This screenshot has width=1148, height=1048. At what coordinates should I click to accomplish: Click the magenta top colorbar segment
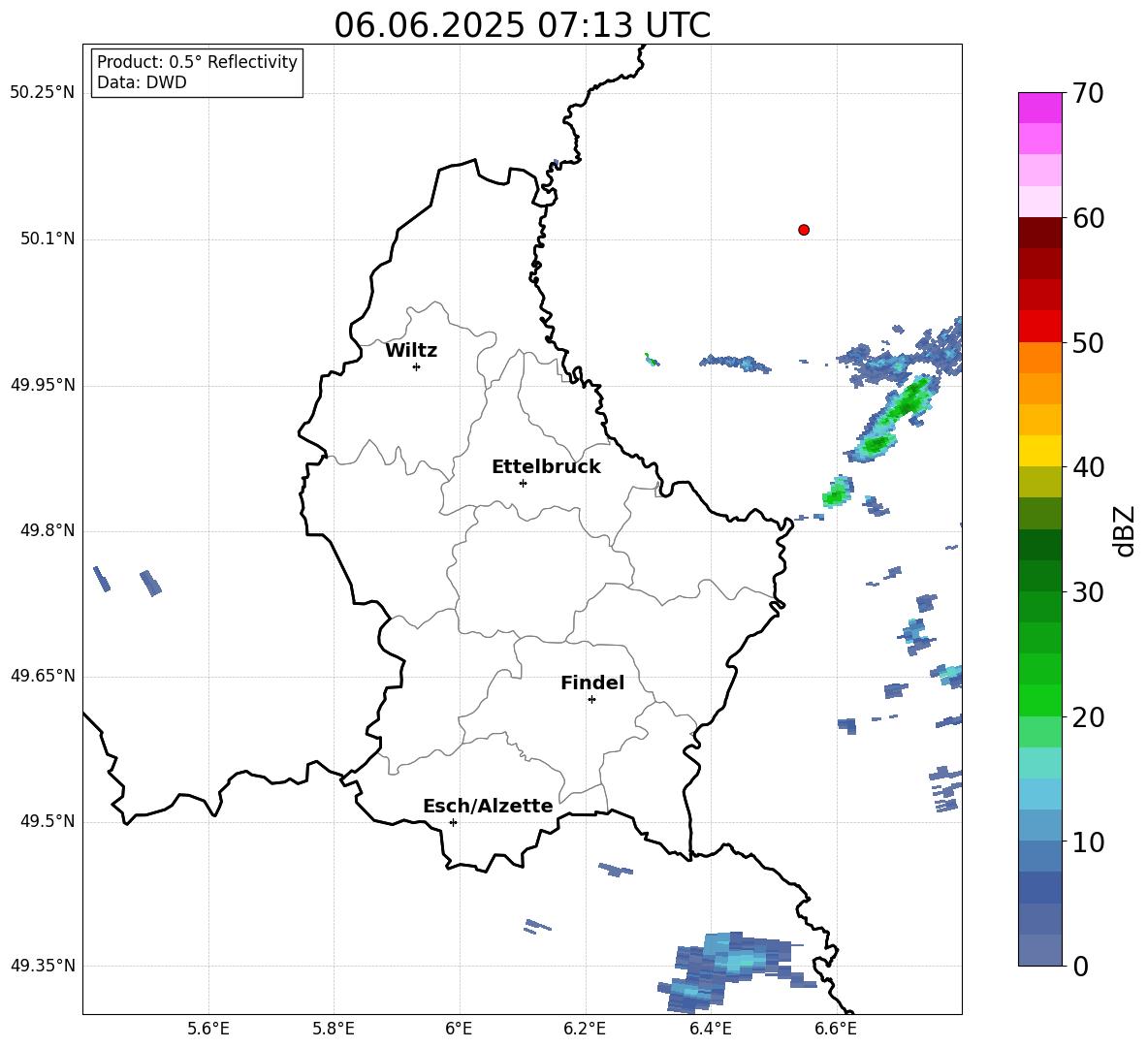point(1039,108)
